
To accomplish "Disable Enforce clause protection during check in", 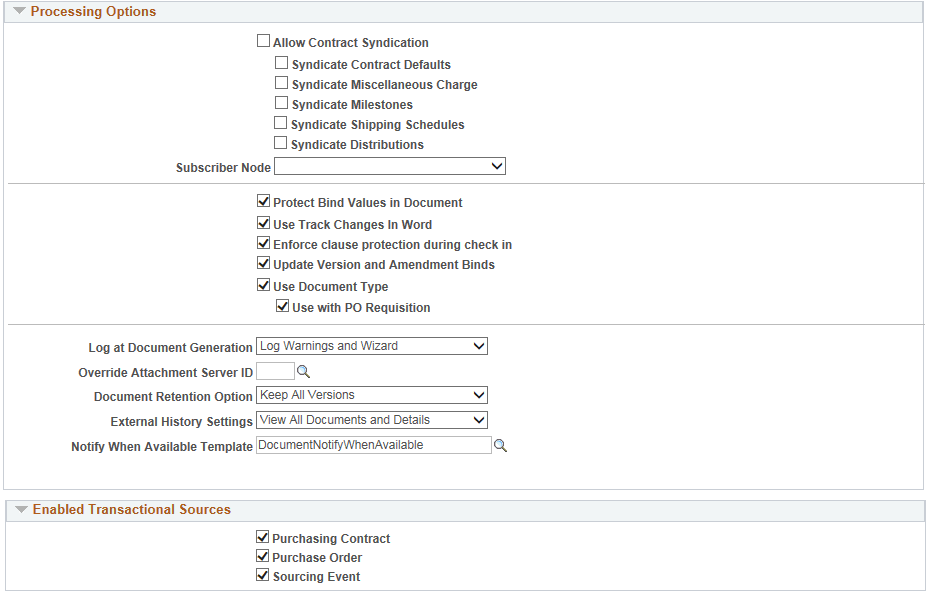I will pyautogui.click(x=264, y=242).
